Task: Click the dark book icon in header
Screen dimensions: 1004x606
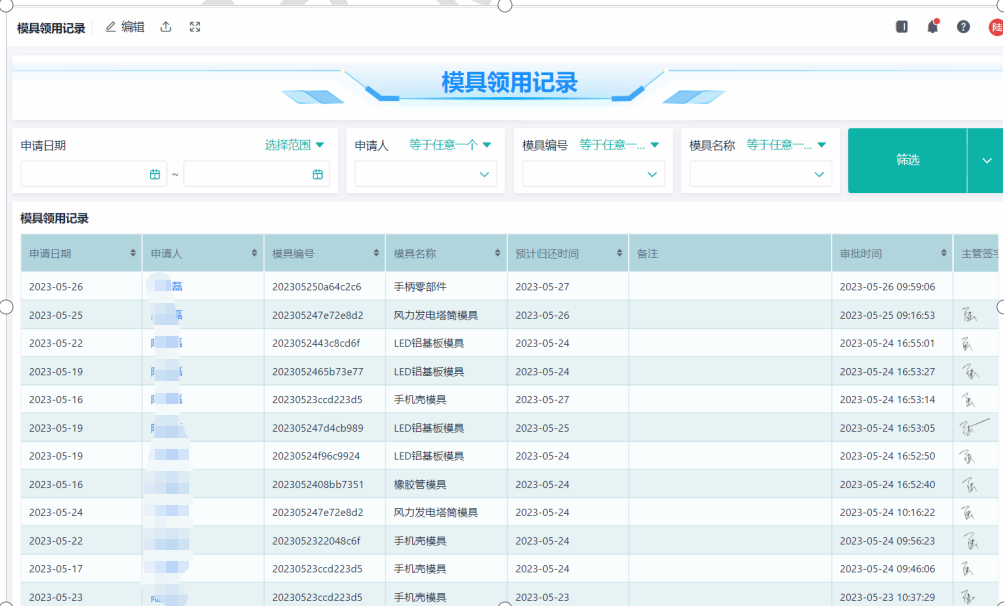Action: (901, 27)
